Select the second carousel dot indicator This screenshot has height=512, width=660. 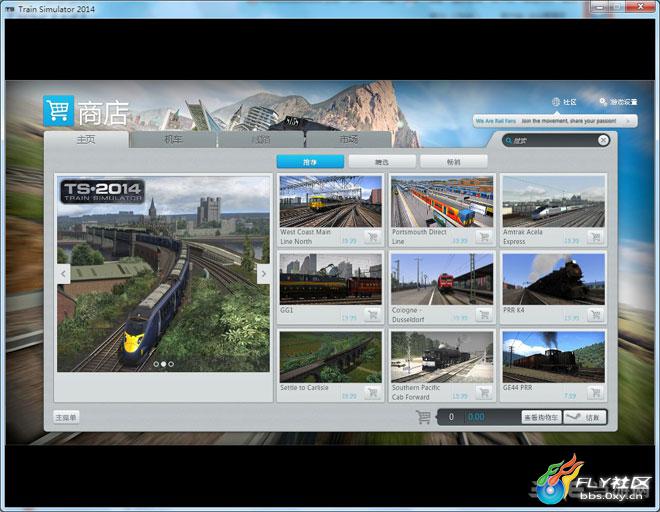click(x=164, y=364)
